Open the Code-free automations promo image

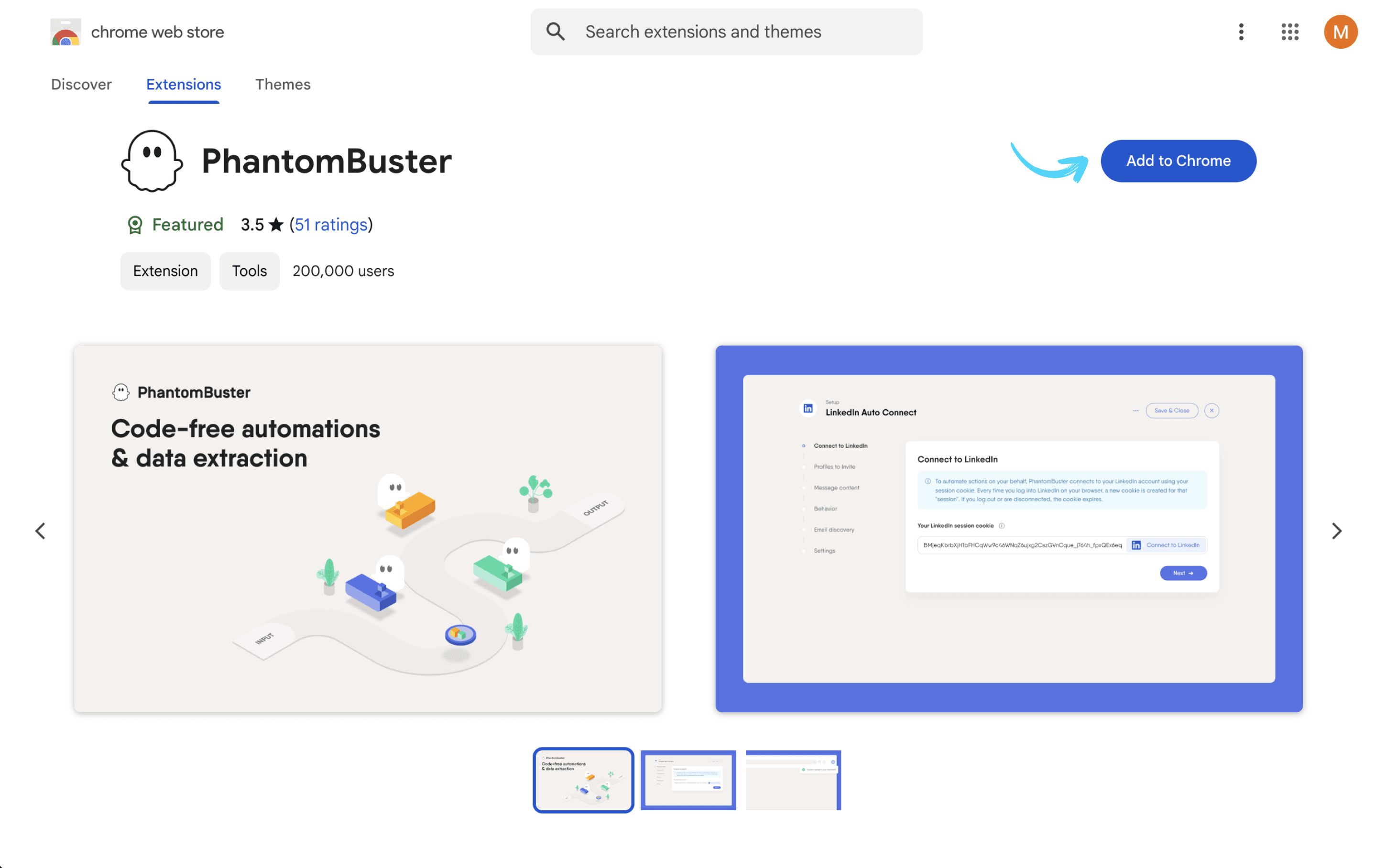pos(368,529)
